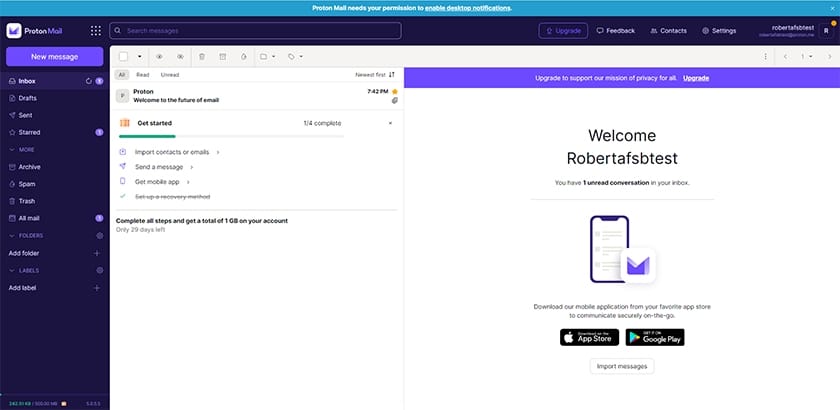Open Labels settings gear icon
The width and height of the screenshot is (840, 410).
click(x=100, y=271)
